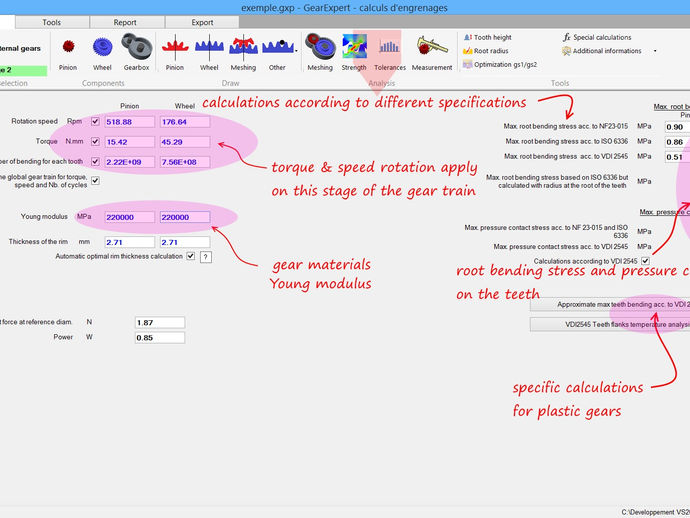Switch to the Tools tab

52,22
